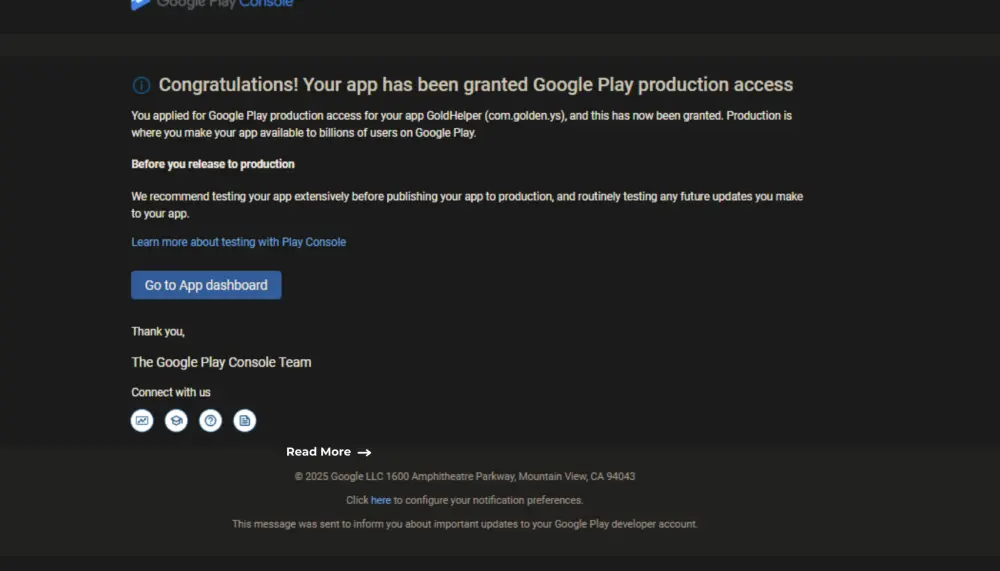Click the 'Congratulations!' heading text
1000x571 pixels.
(476, 85)
